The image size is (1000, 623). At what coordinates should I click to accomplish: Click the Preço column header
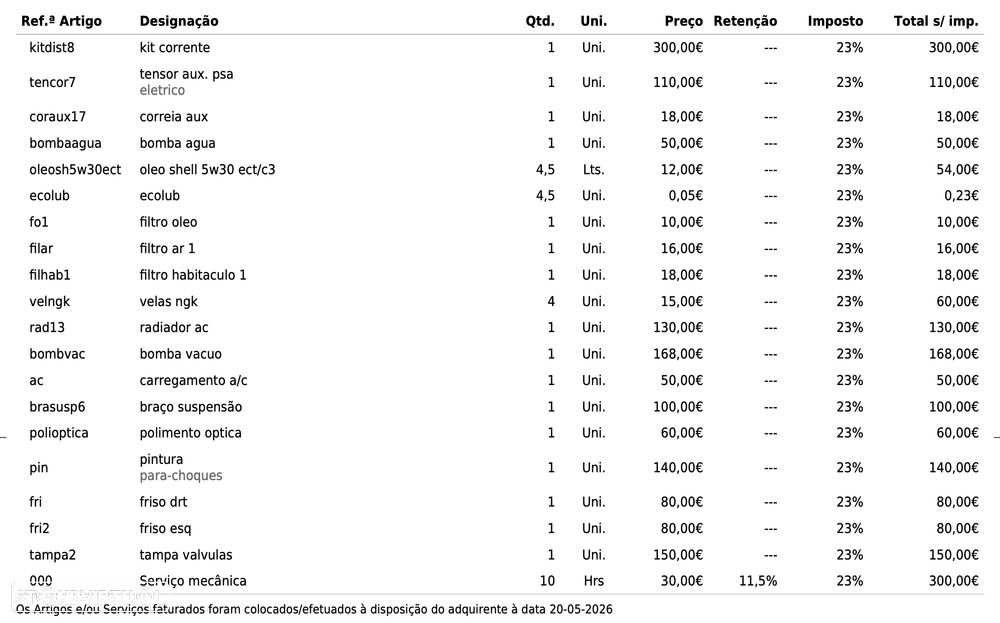tap(683, 21)
